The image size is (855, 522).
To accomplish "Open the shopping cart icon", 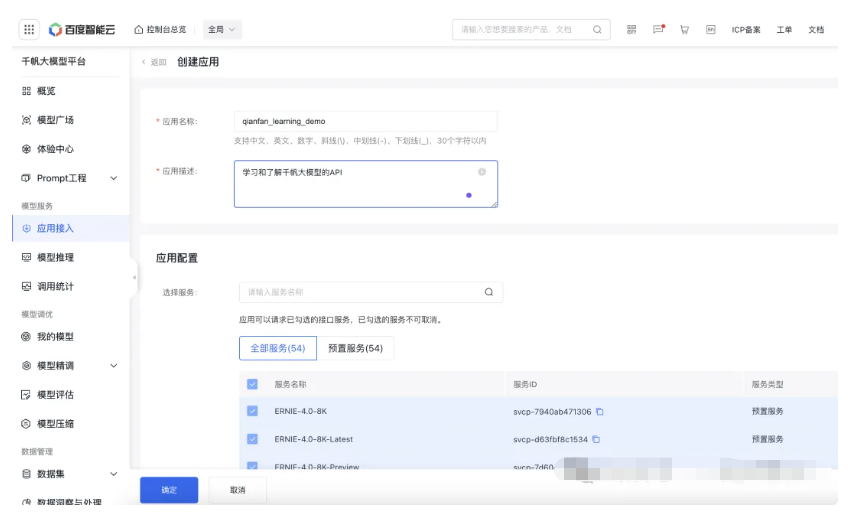I will pos(684,29).
